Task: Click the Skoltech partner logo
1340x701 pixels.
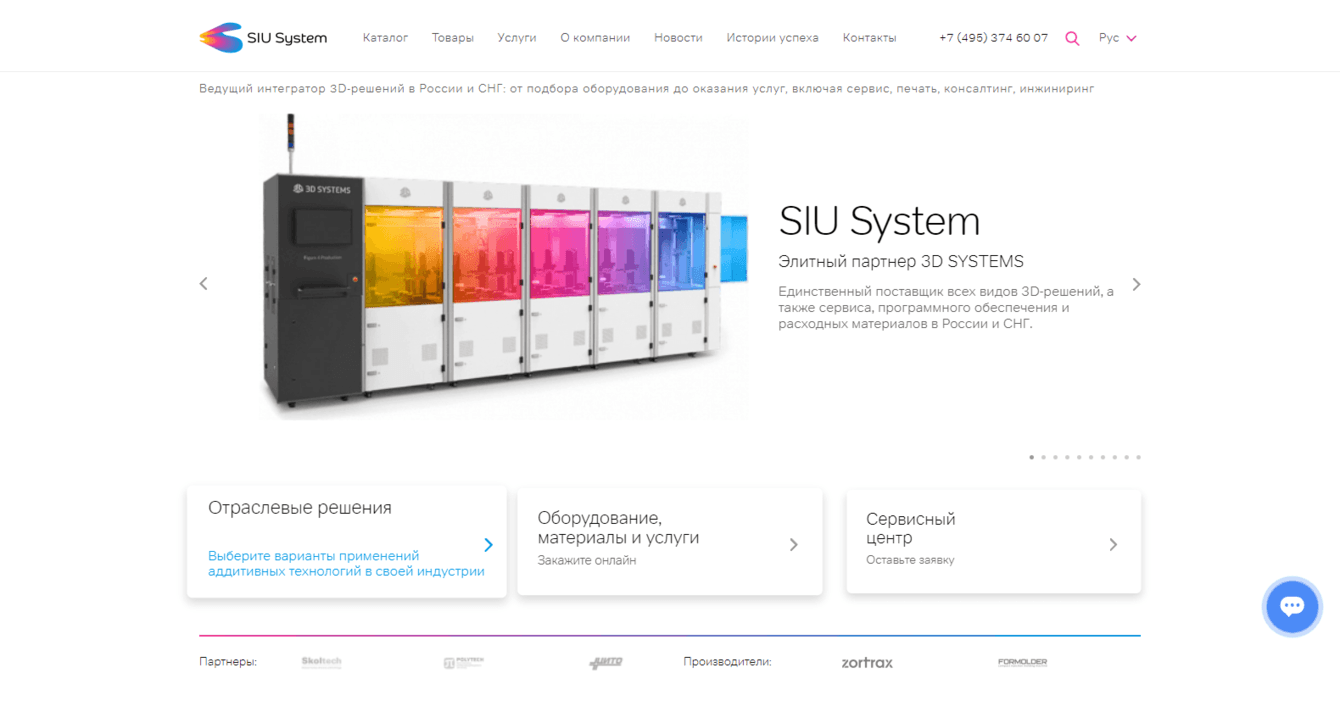Action: (x=321, y=662)
